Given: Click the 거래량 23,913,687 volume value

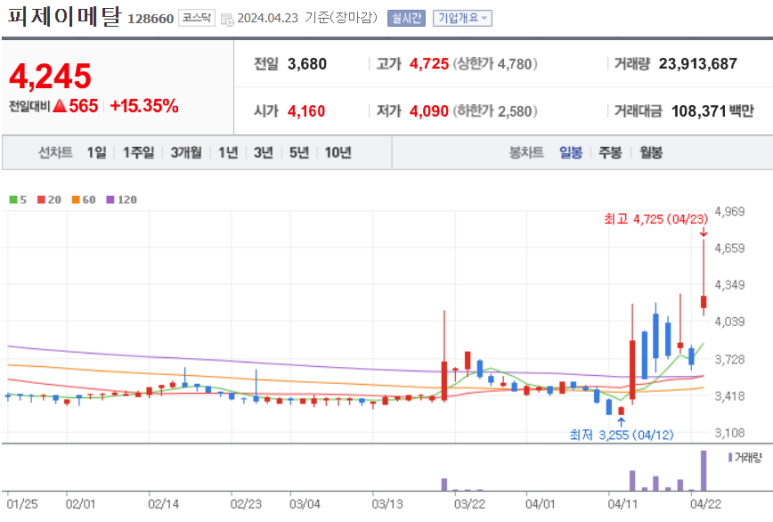Looking at the screenshot, I should pos(698,64).
